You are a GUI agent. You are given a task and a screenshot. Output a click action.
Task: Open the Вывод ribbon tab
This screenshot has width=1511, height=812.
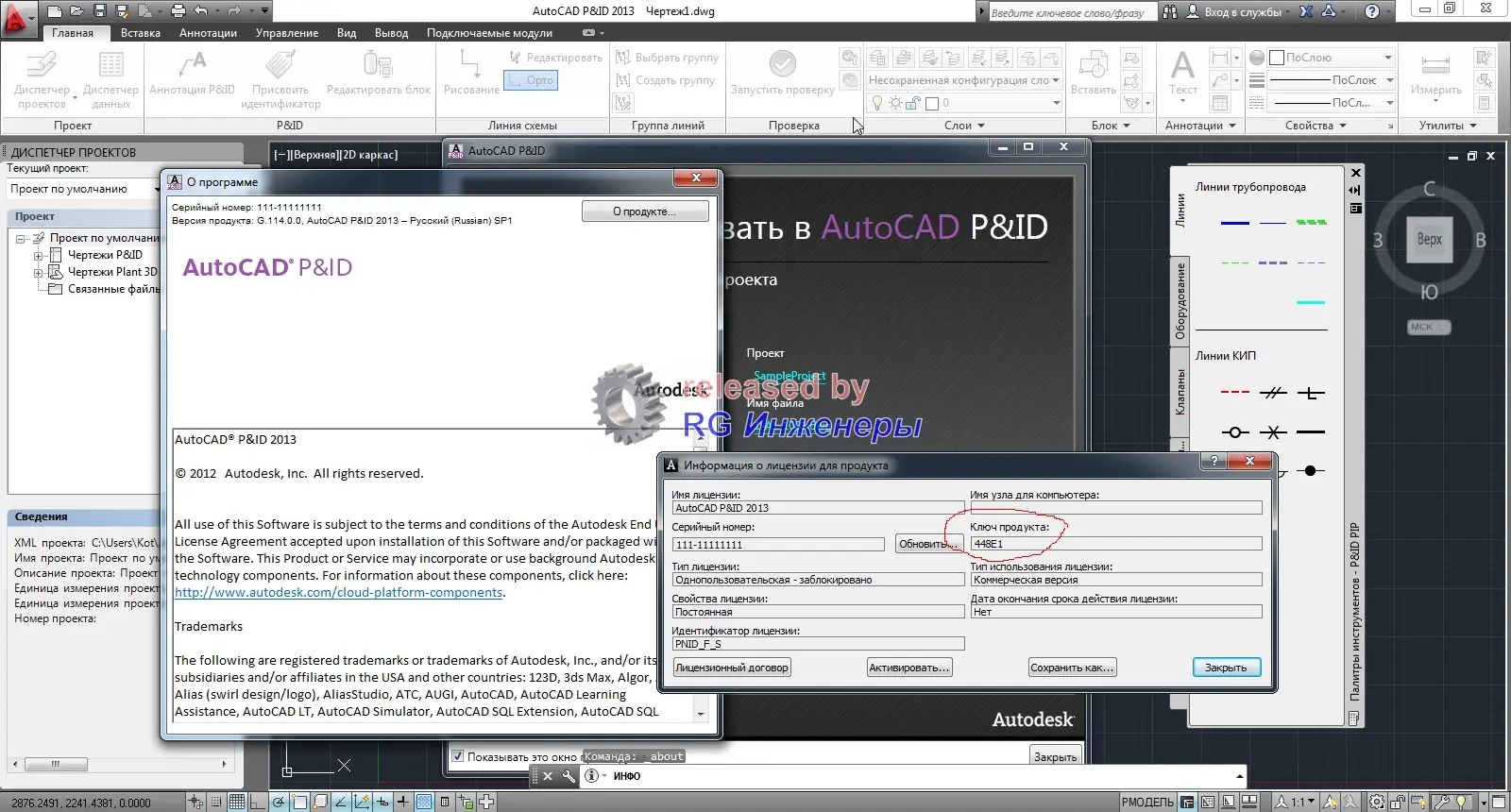pos(391,33)
